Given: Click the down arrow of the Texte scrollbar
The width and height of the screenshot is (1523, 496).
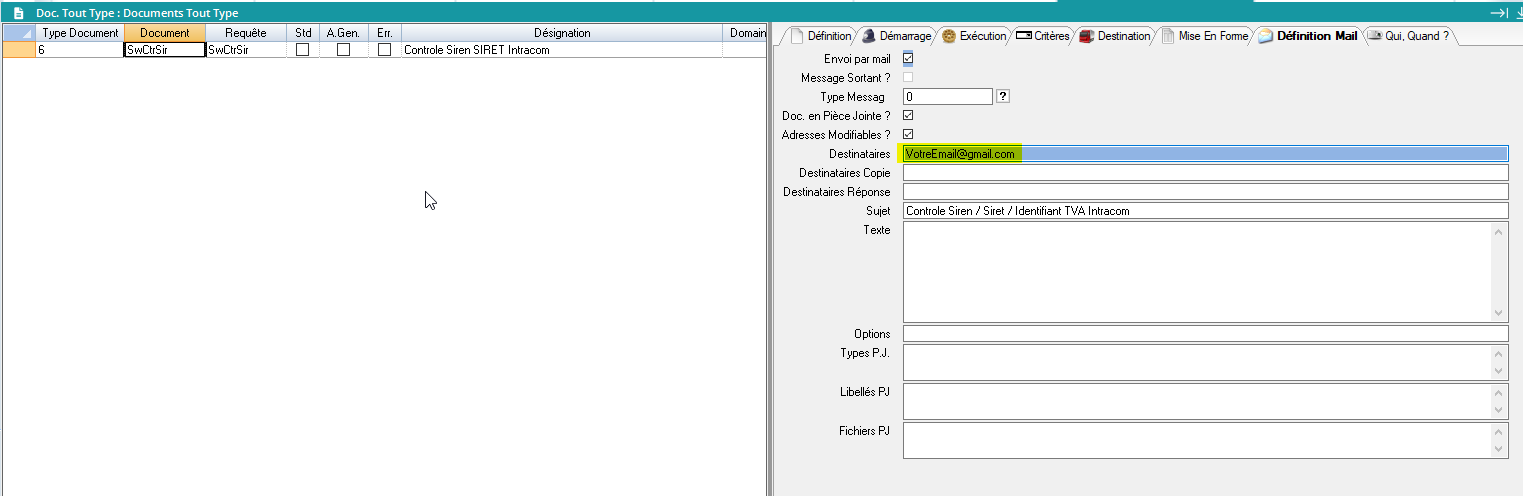Looking at the screenshot, I should [x=1498, y=312].
